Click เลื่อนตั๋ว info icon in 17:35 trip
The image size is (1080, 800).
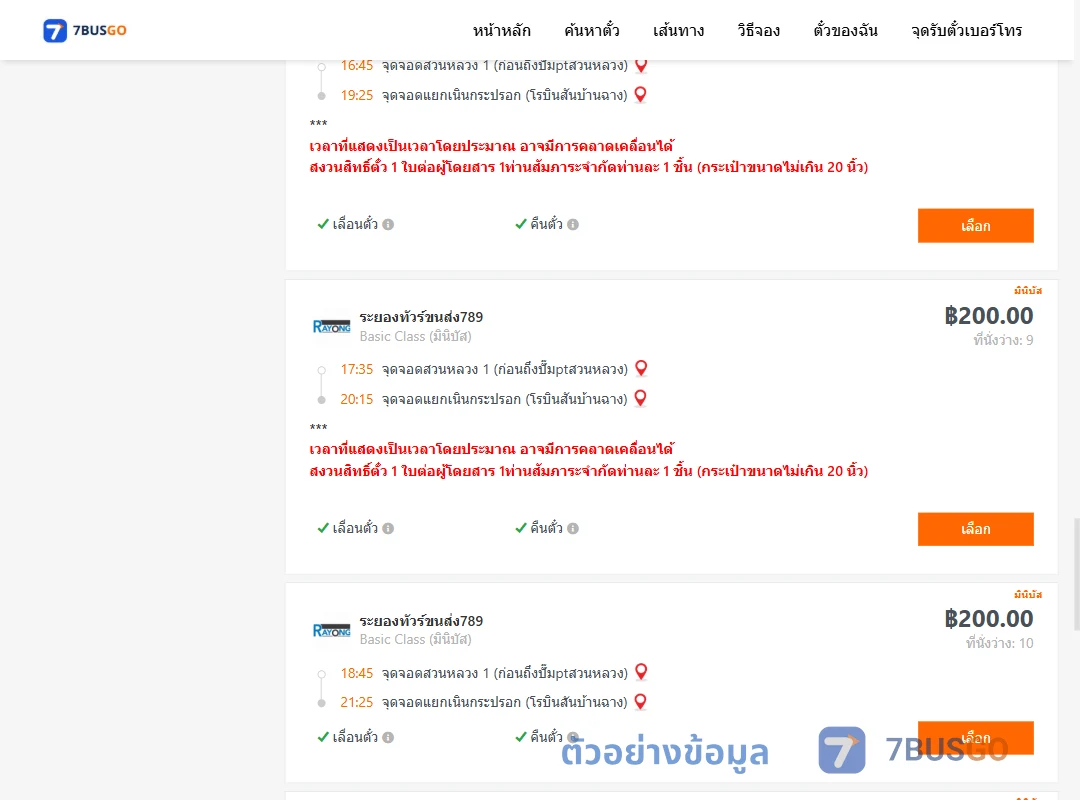(x=388, y=529)
